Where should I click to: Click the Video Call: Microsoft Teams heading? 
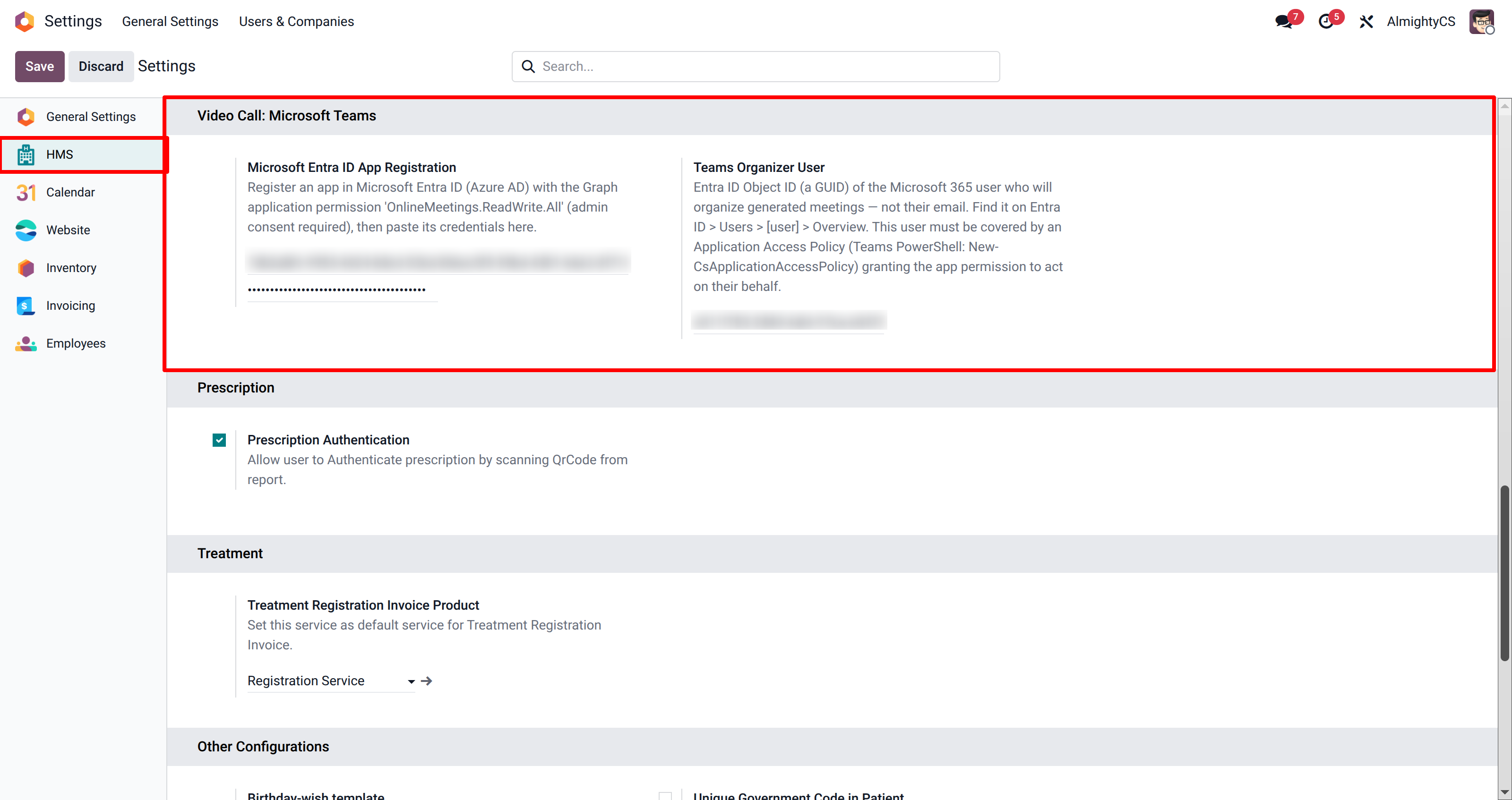pos(286,116)
